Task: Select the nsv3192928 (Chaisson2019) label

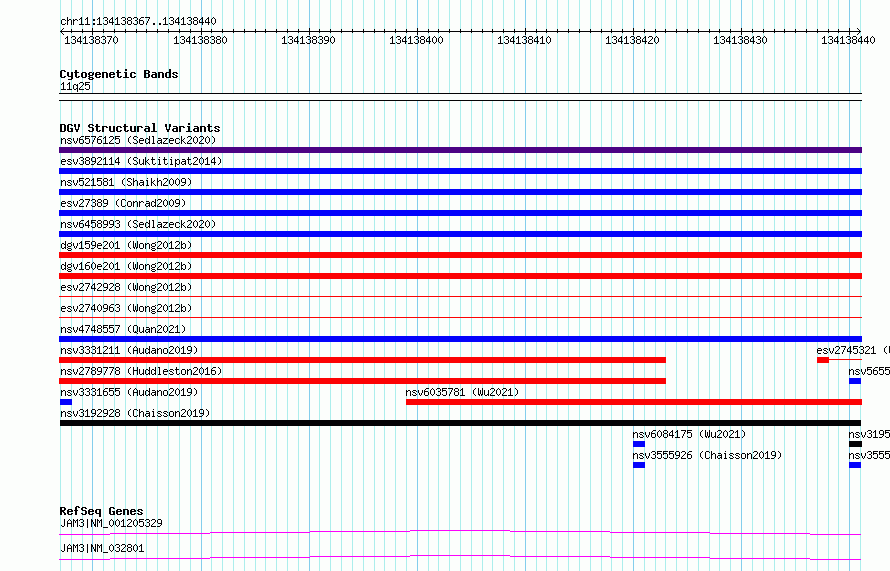Action: click(135, 413)
